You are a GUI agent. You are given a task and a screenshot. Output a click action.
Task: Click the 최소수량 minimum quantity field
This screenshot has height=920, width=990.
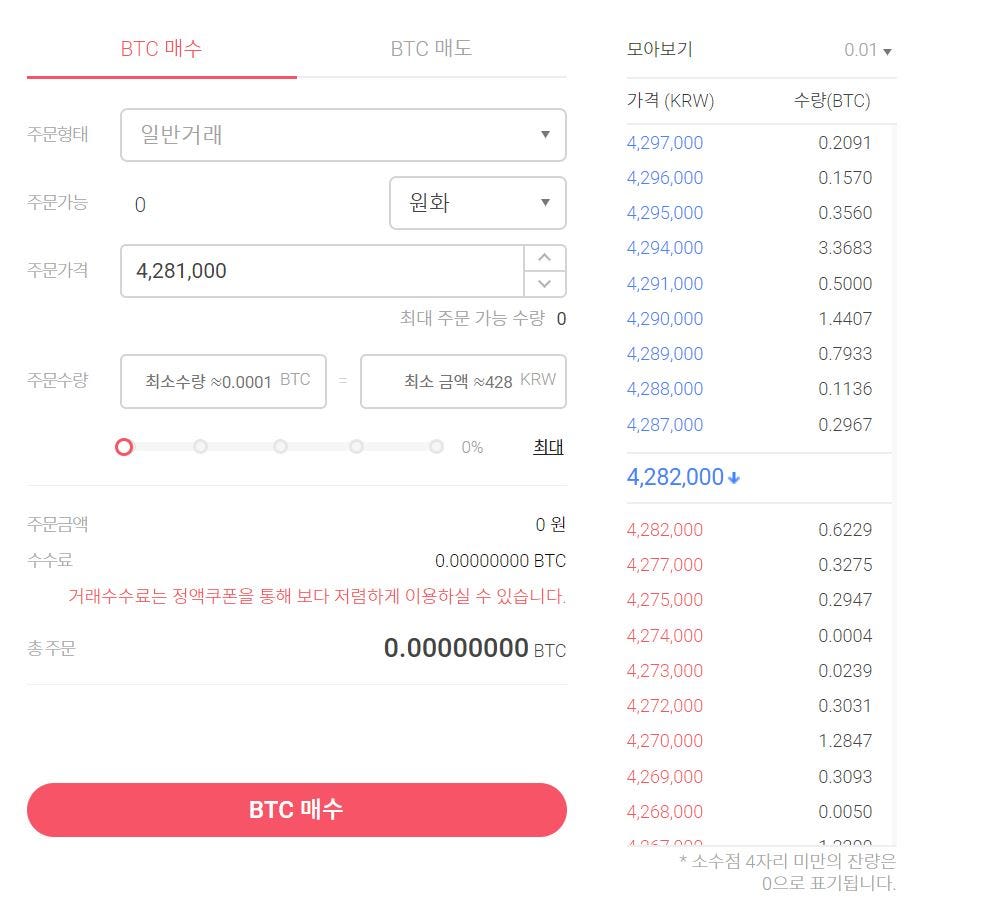coord(222,381)
